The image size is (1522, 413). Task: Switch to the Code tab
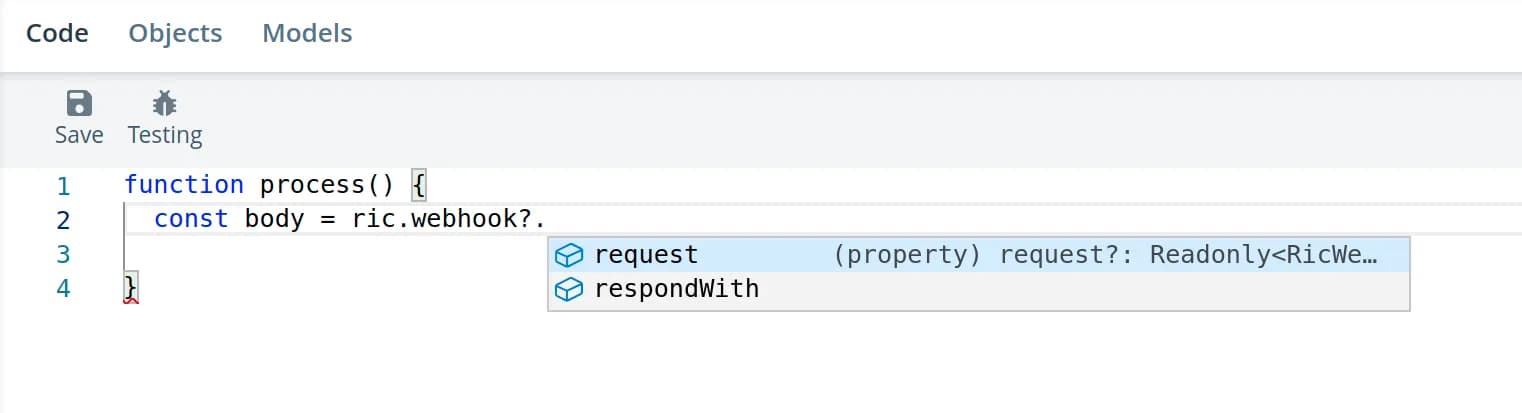coord(57,33)
